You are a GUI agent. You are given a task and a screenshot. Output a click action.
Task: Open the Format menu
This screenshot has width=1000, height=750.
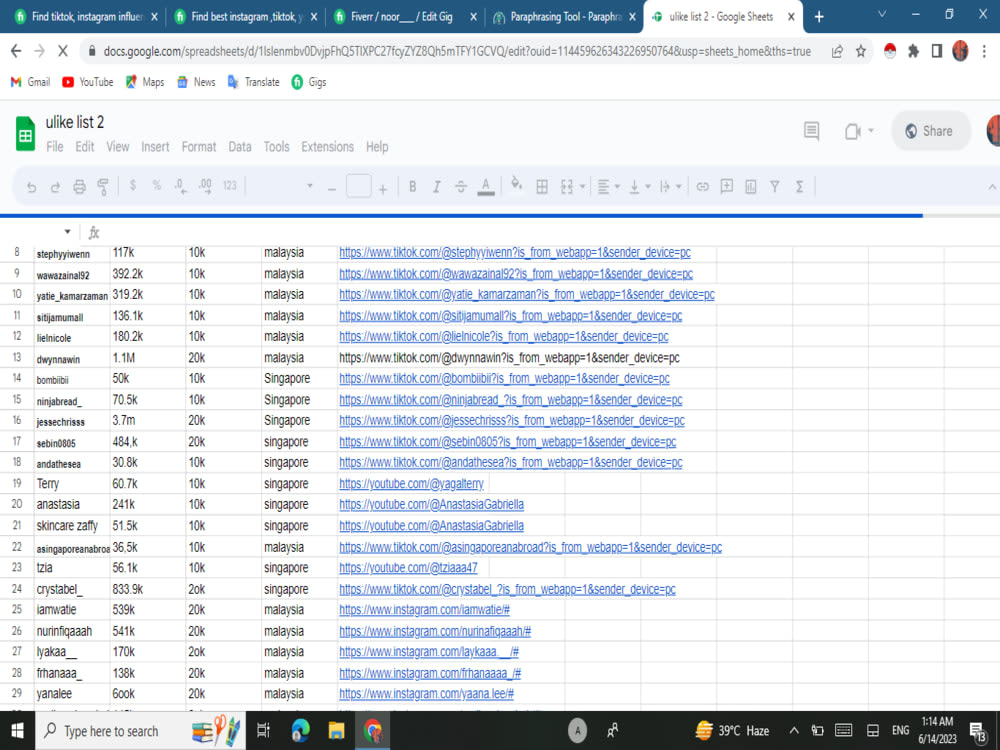pyautogui.click(x=199, y=147)
